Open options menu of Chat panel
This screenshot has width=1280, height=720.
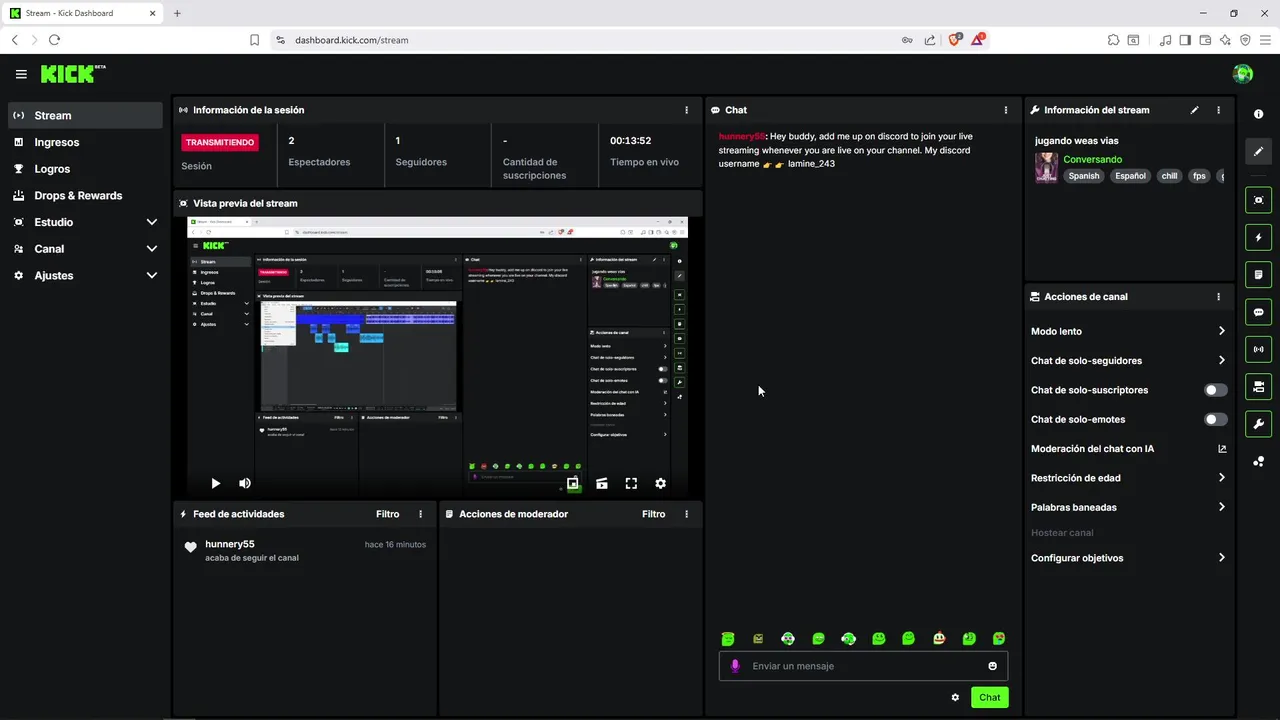[x=1006, y=110]
